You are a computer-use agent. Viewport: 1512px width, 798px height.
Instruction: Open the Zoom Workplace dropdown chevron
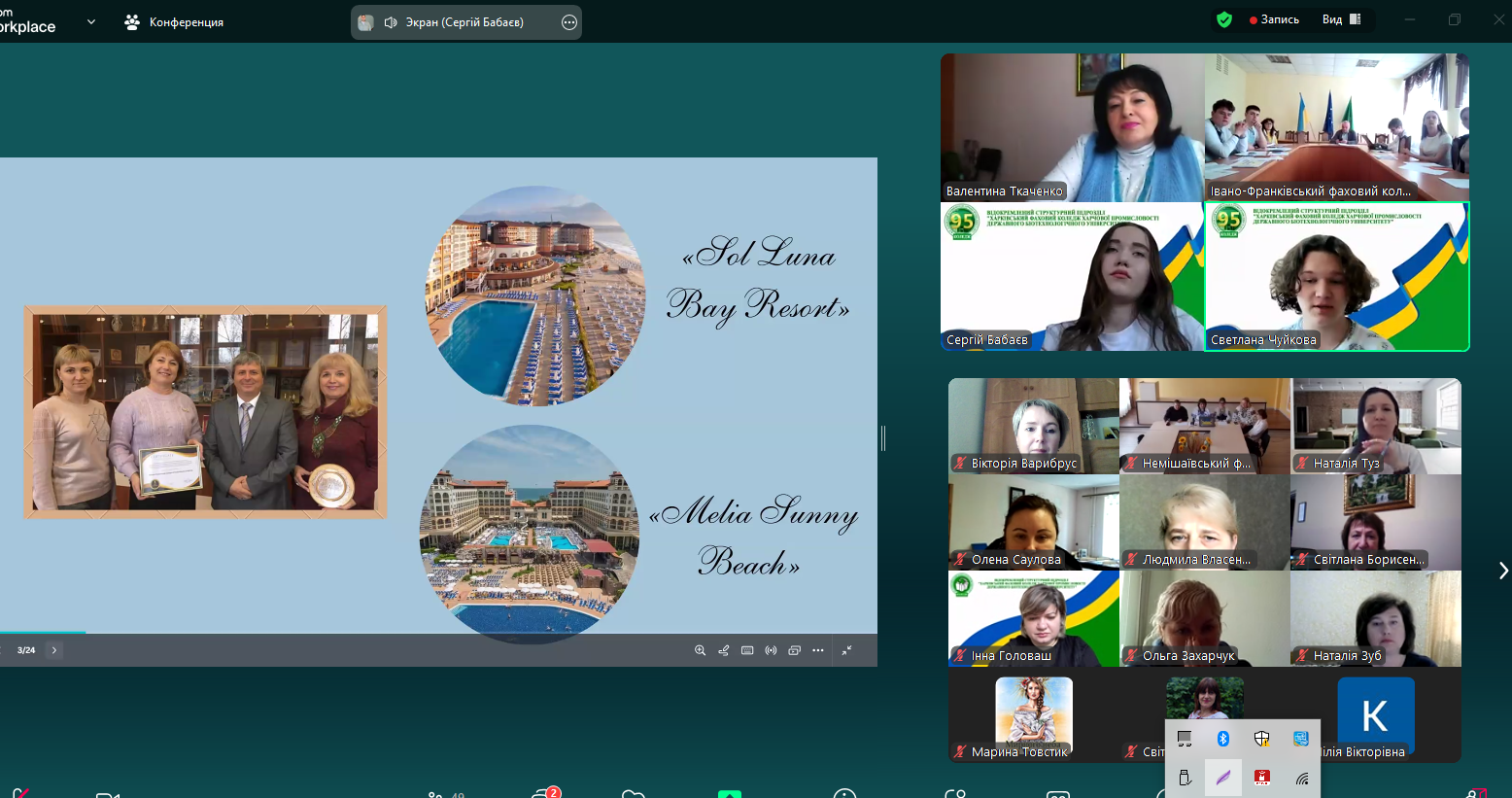pyautogui.click(x=91, y=21)
